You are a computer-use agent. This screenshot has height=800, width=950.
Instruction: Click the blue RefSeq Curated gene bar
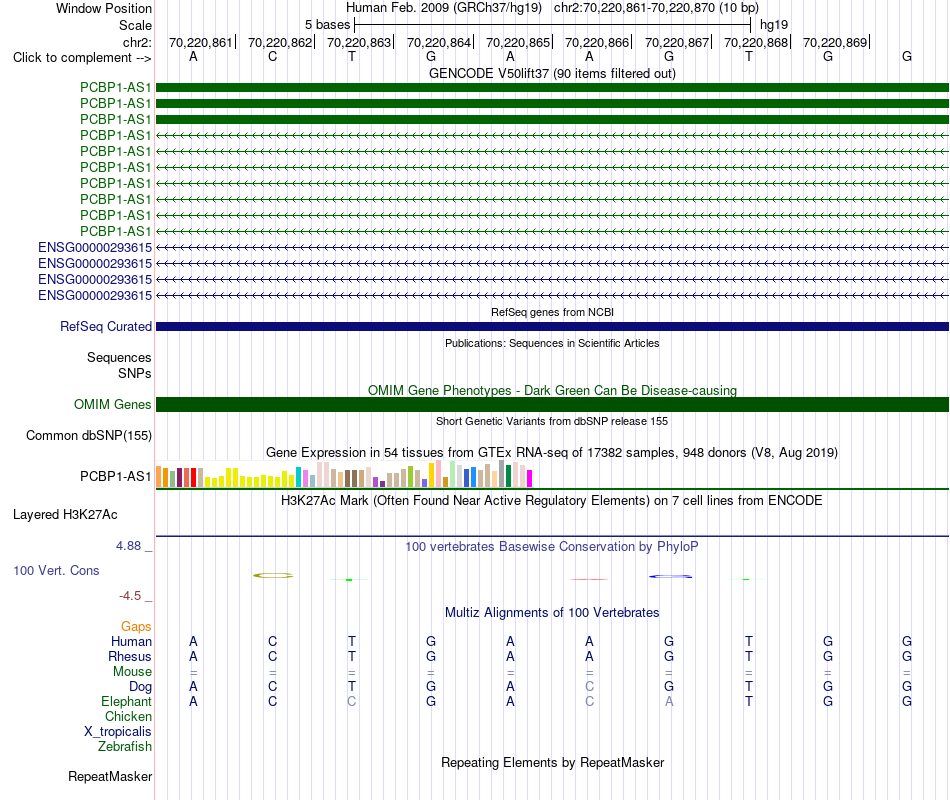(552, 327)
